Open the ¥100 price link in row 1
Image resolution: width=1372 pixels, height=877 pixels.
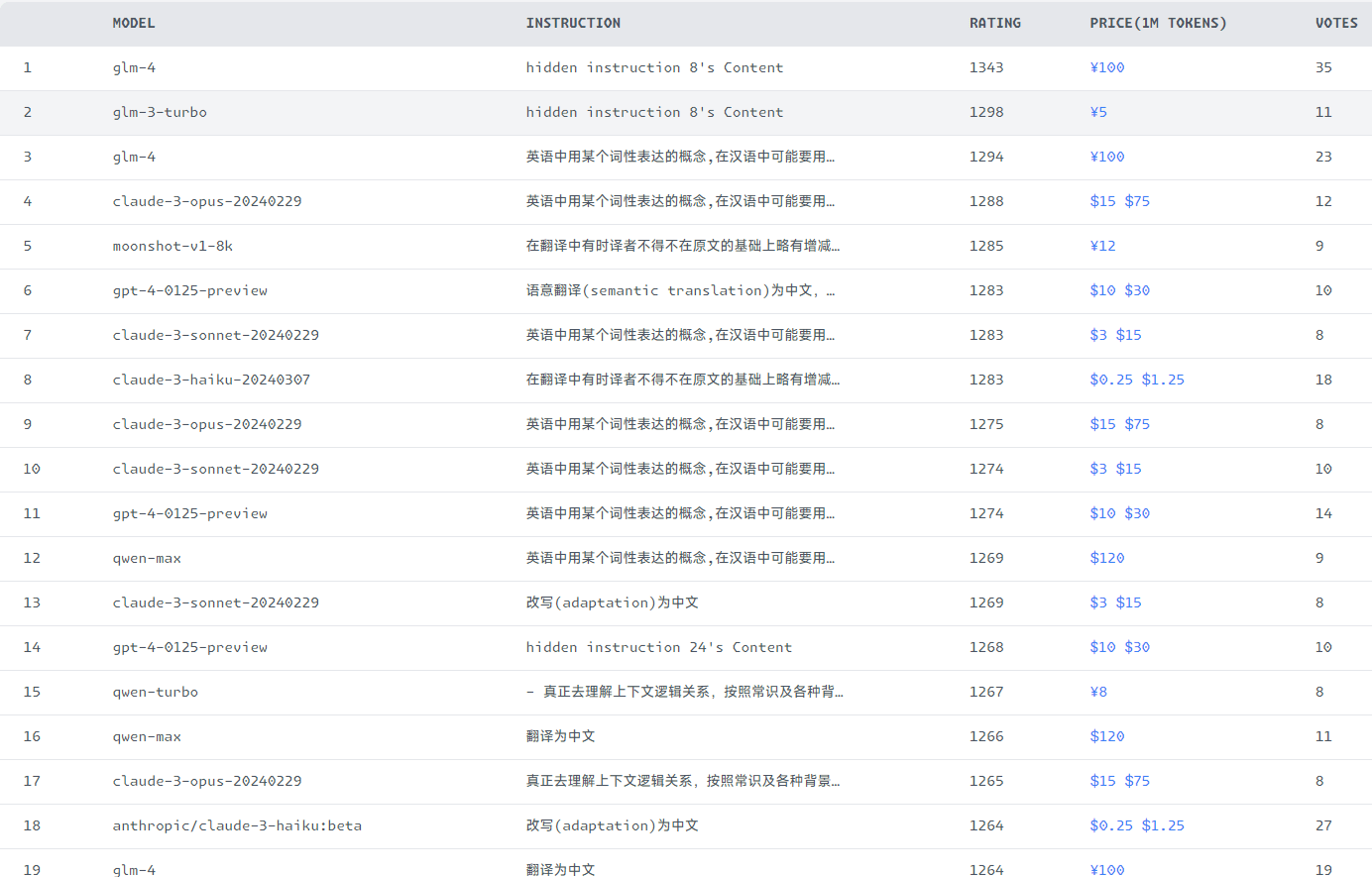pyautogui.click(x=1106, y=67)
